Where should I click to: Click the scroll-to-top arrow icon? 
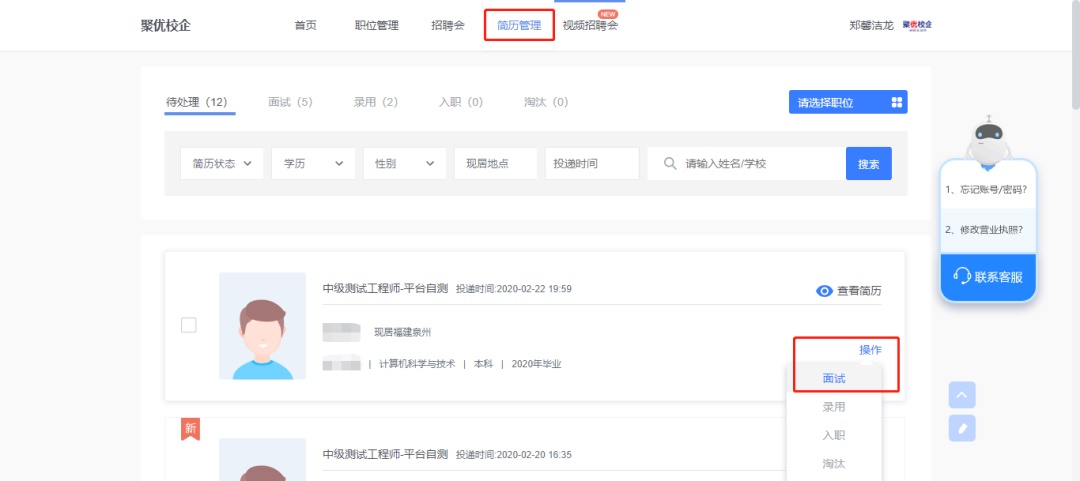(x=962, y=395)
